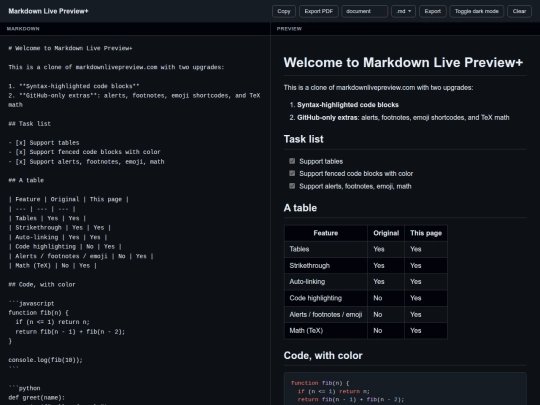540x405 pixels.
Task: Click the Clear button
Action: click(519, 11)
